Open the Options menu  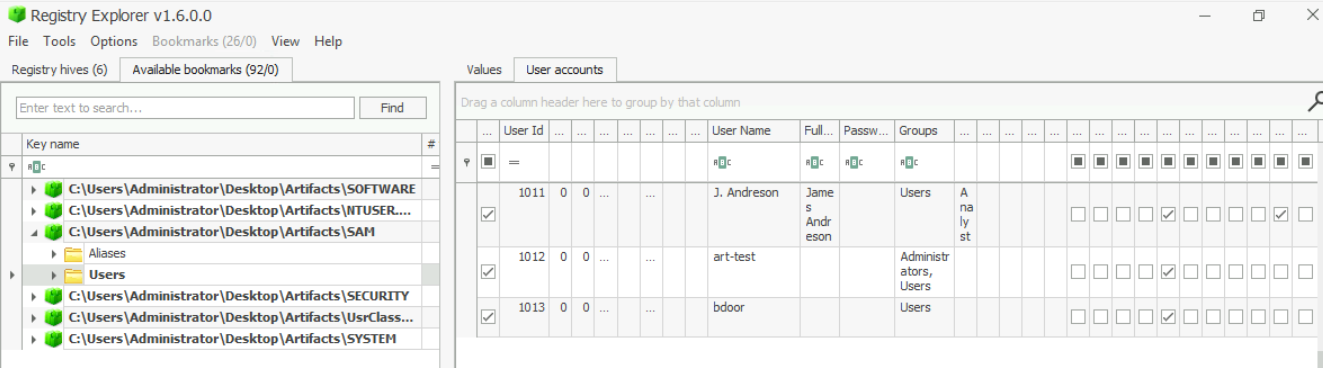point(114,41)
